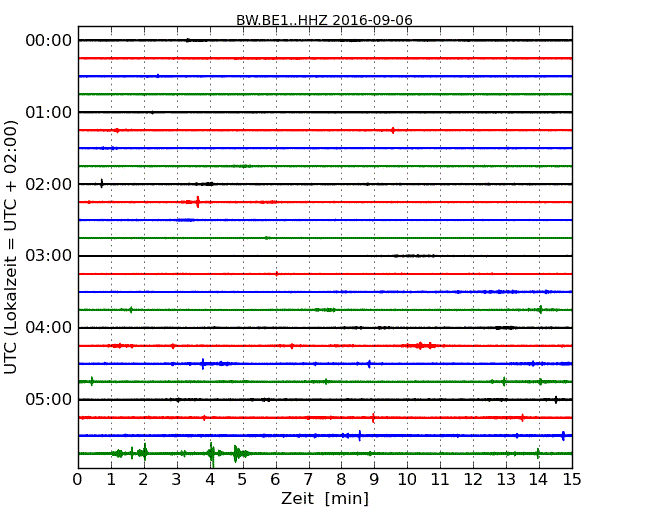This screenshot has height=520, width=650.
Task: Select the "02:00" time tick label
Action: tap(49, 184)
